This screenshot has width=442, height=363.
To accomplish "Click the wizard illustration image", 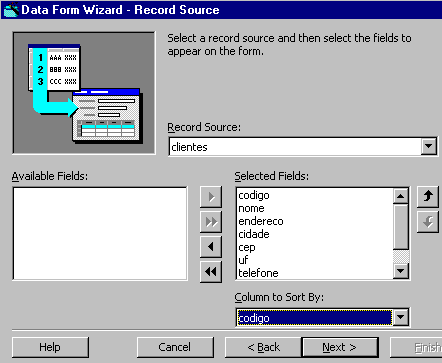I will click(84, 93).
